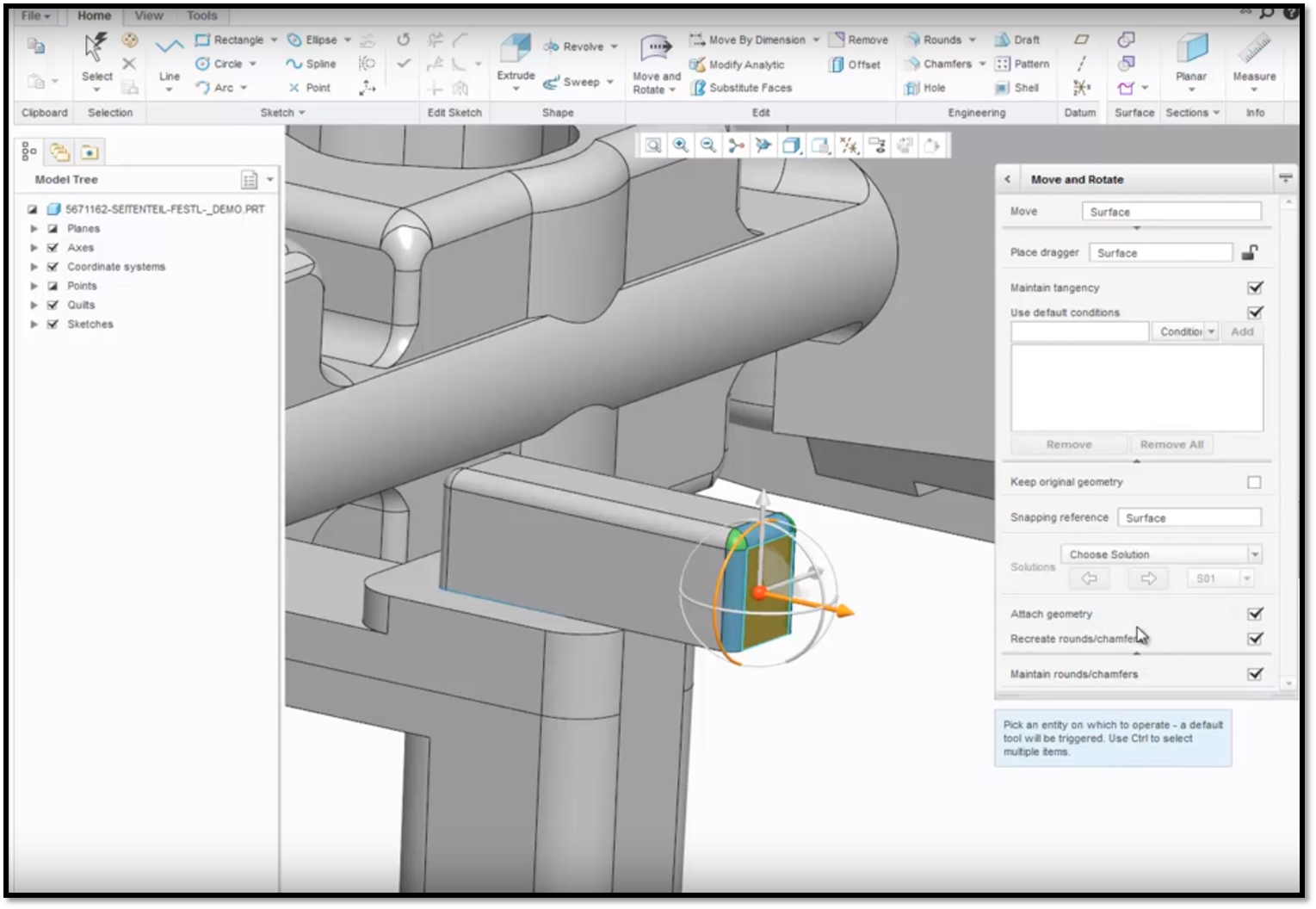Viewport: 1316px width, 909px height.
Task: Enable Keep original geometry
Action: click(1254, 482)
